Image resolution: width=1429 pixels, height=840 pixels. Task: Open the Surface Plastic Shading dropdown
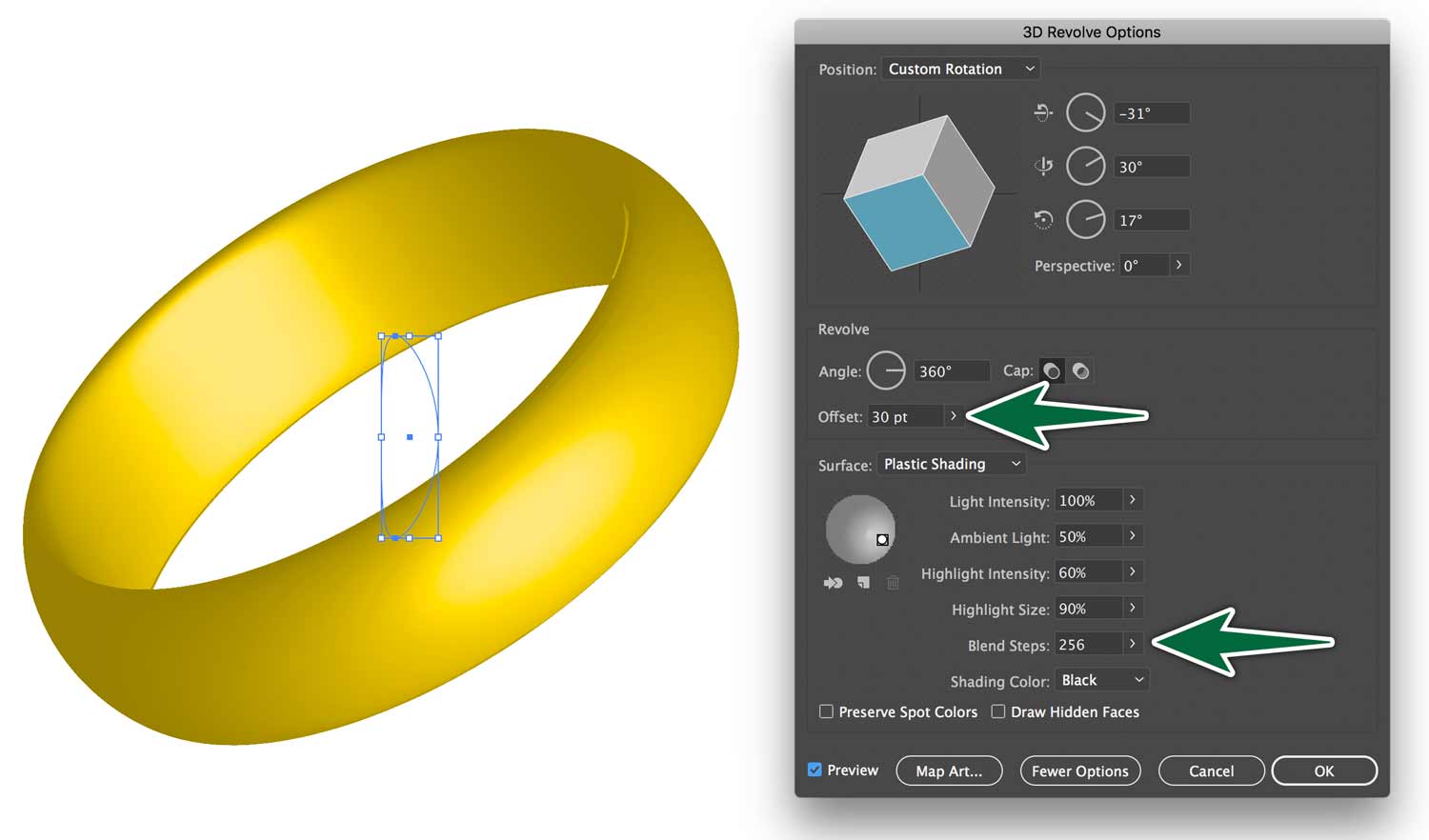click(x=951, y=464)
